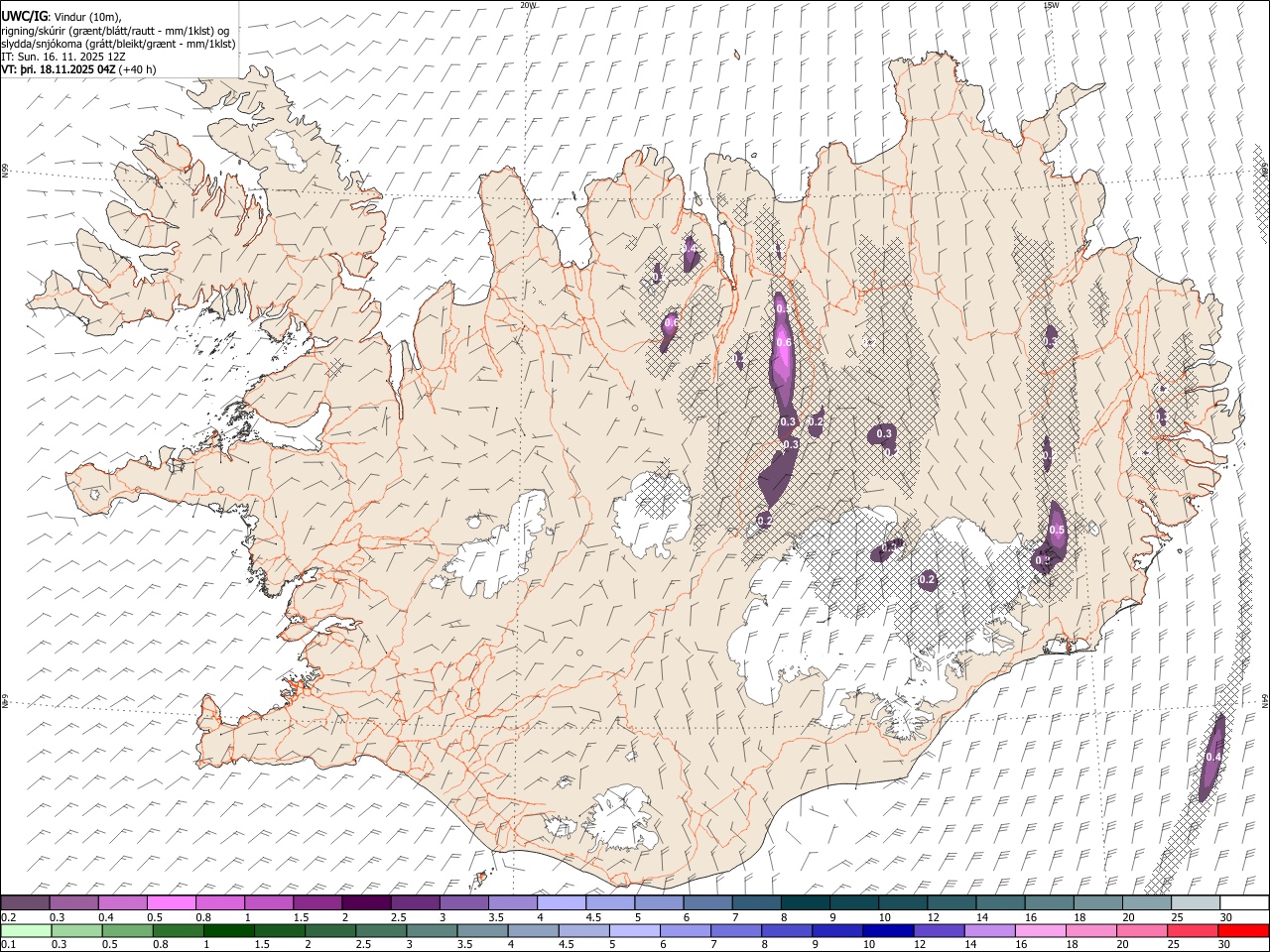Select the white swatch labeled 30, upper scale
Image resolution: width=1270 pixels, height=952 pixels.
(x=1244, y=902)
